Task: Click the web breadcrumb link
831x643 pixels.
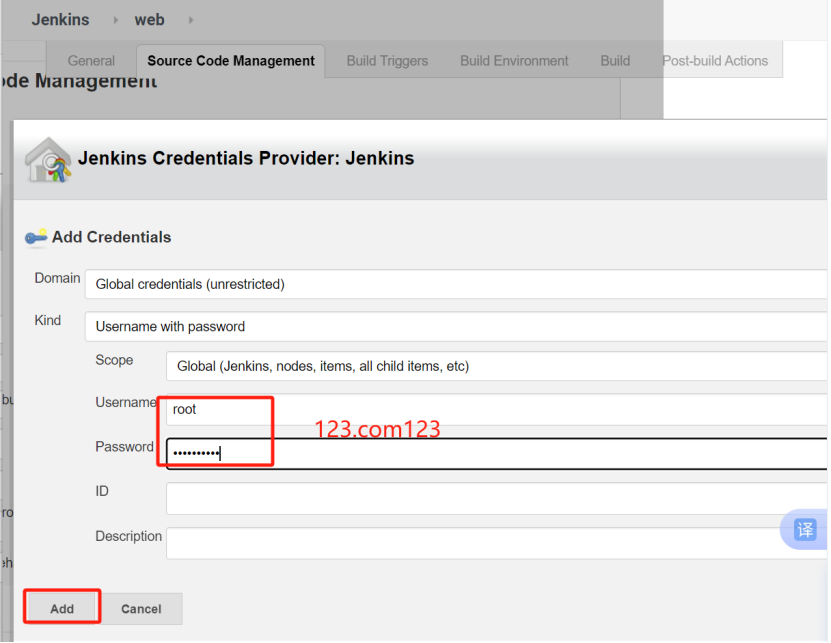Action: coord(149,20)
